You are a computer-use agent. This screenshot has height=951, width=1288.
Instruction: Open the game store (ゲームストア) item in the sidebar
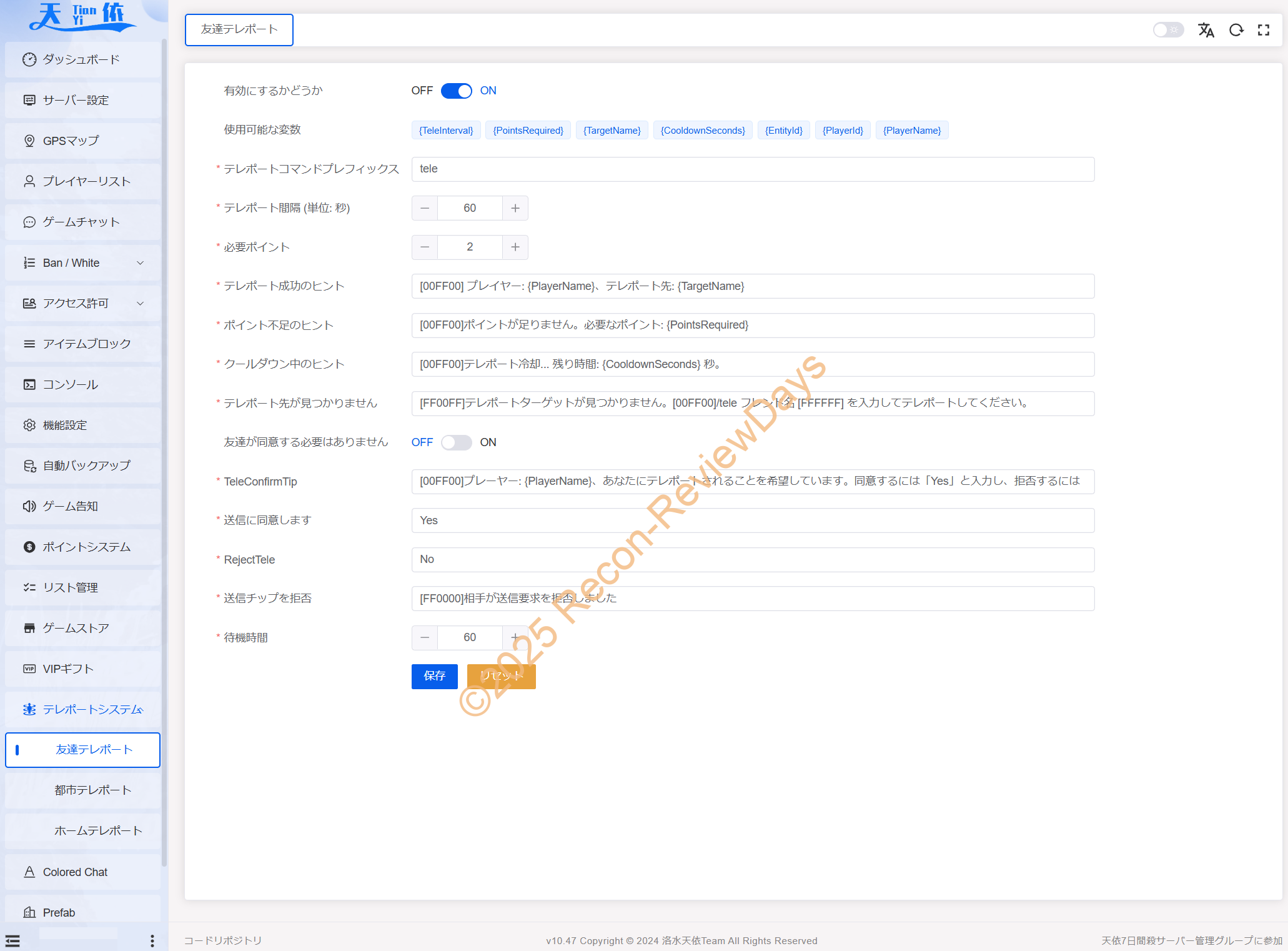[x=76, y=628]
